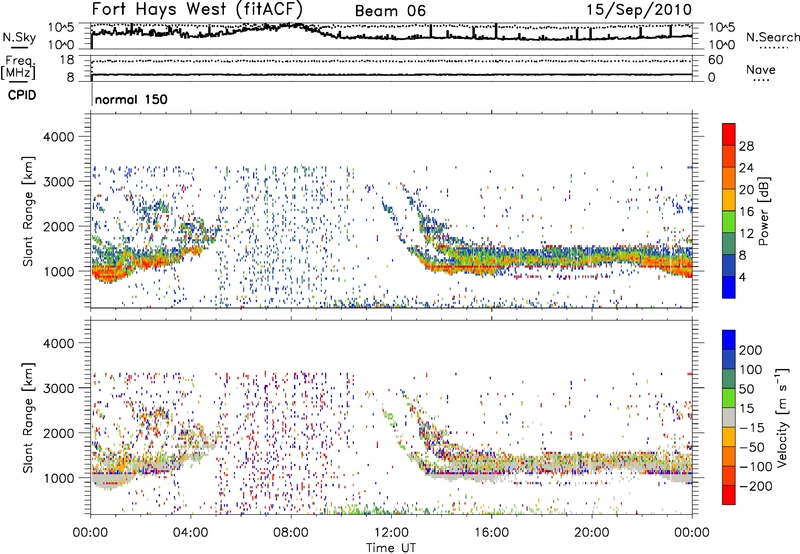The width and height of the screenshot is (800, 554).
Task: Click the 'Beam 06' label
Action: pyautogui.click(x=390, y=11)
